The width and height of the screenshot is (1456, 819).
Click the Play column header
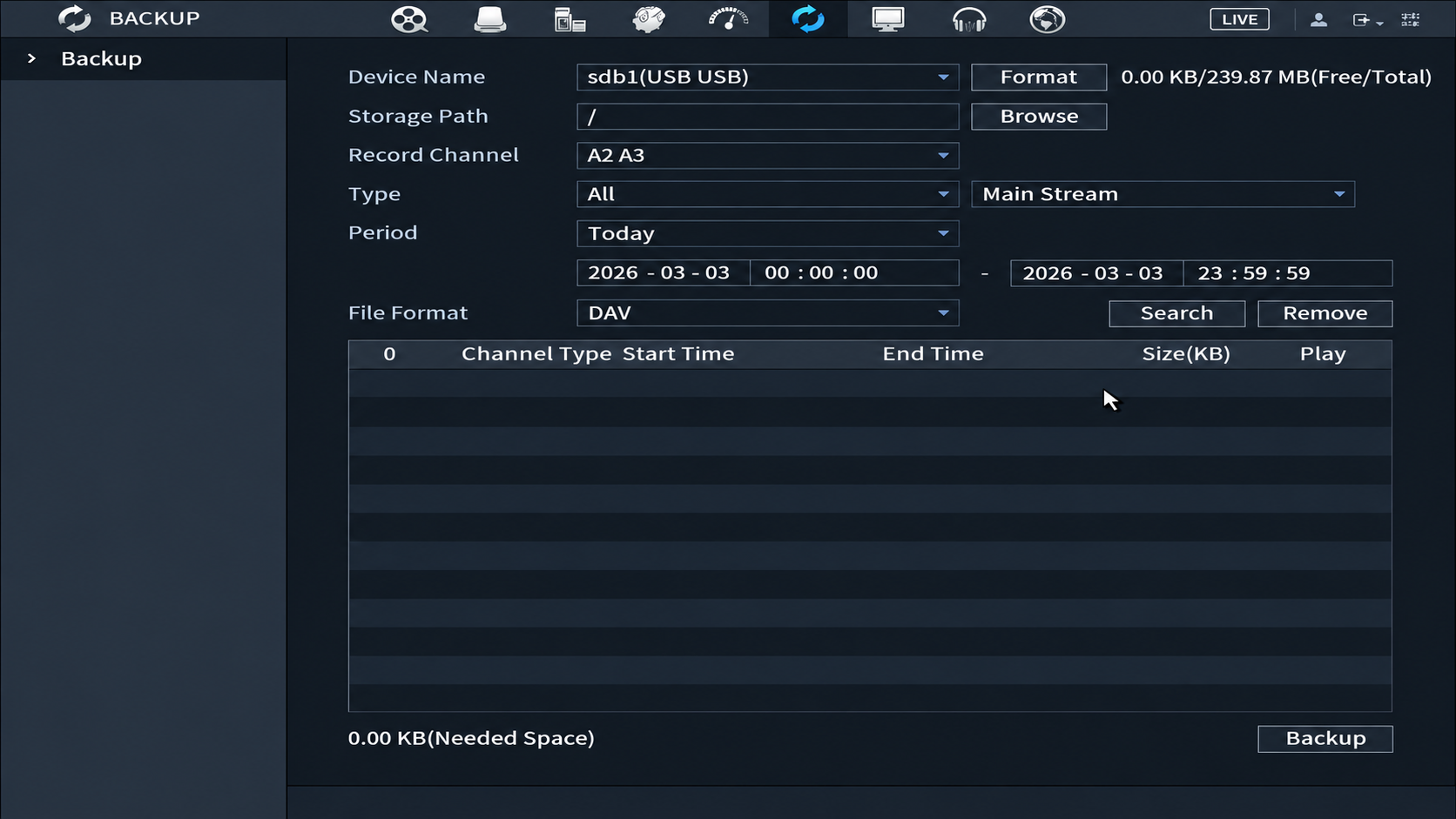[x=1323, y=353]
